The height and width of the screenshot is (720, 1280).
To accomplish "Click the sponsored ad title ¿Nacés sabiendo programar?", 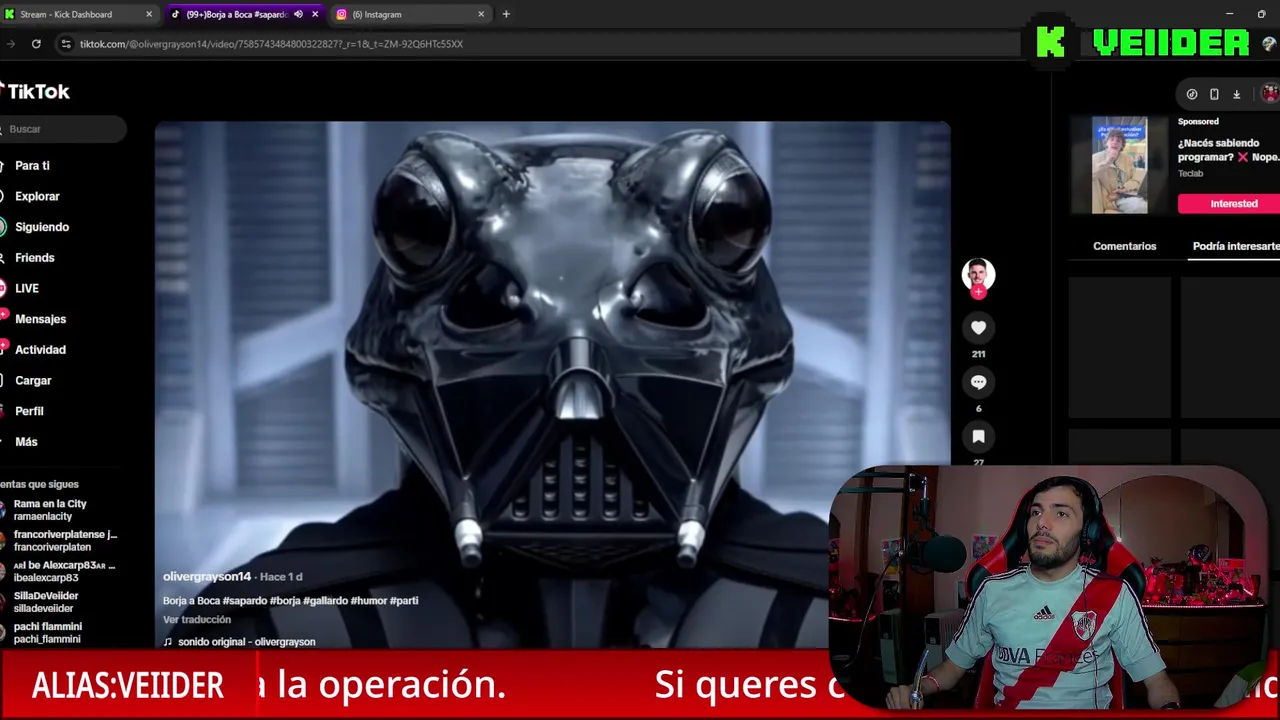I will pyautogui.click(x=1228, y=150).
